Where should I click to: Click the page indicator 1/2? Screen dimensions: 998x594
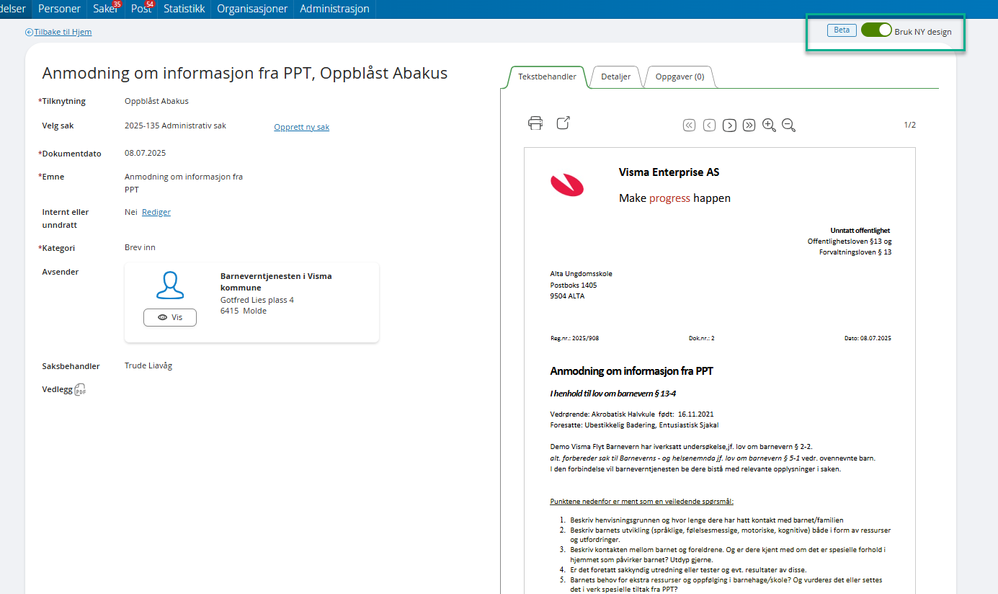[910, 125]
